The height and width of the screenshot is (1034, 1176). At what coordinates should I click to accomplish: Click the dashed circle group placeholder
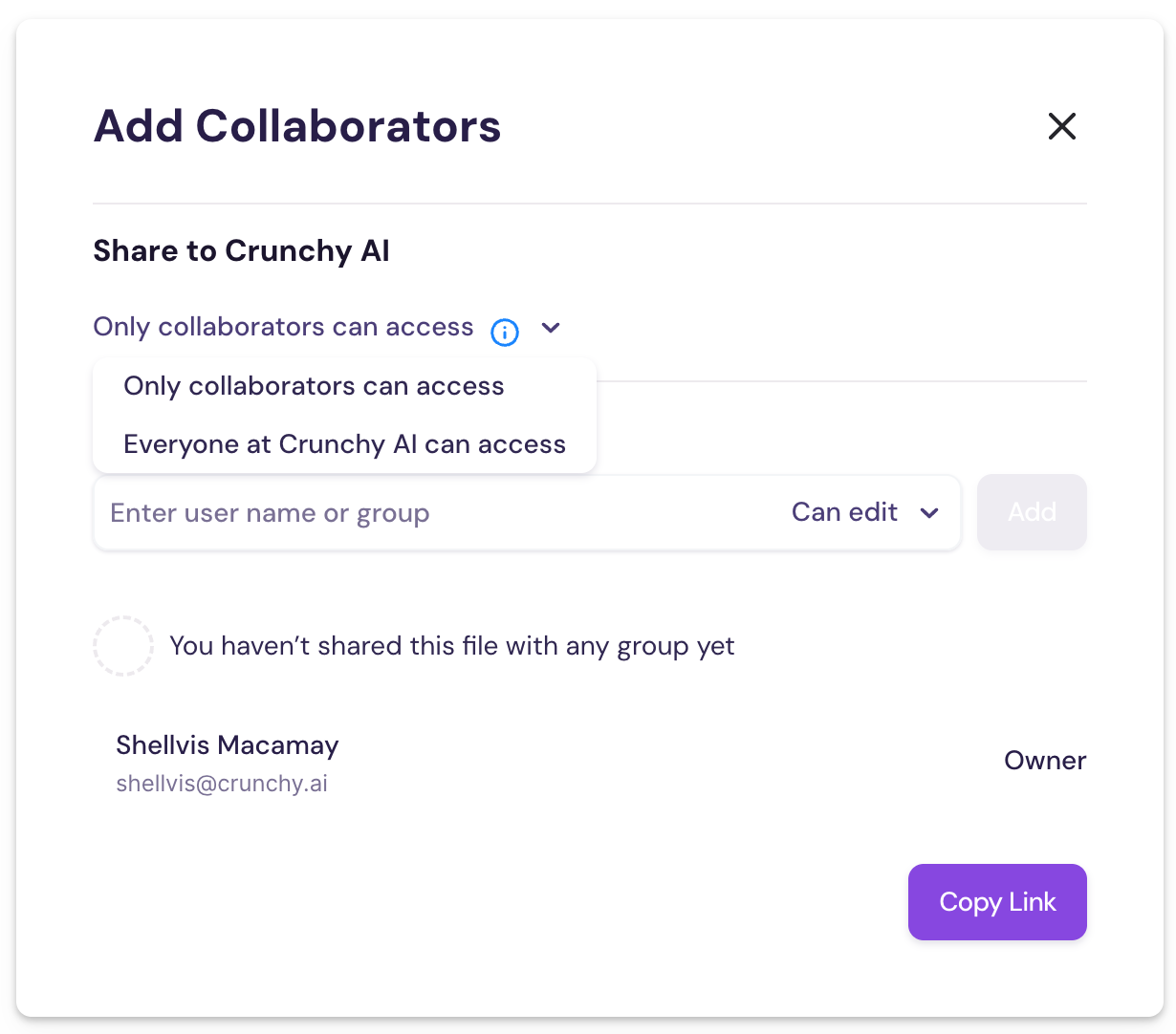(x=123, y=646)
